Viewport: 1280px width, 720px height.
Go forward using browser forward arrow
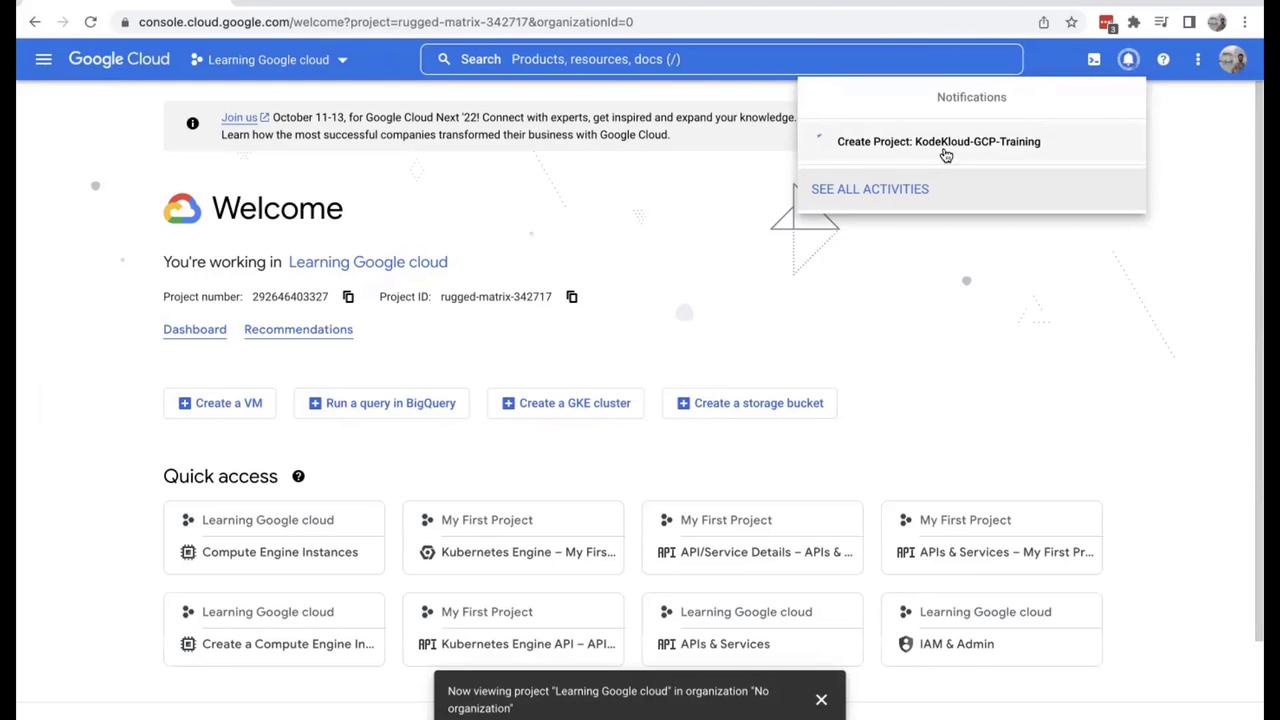(x=63, y=22)
